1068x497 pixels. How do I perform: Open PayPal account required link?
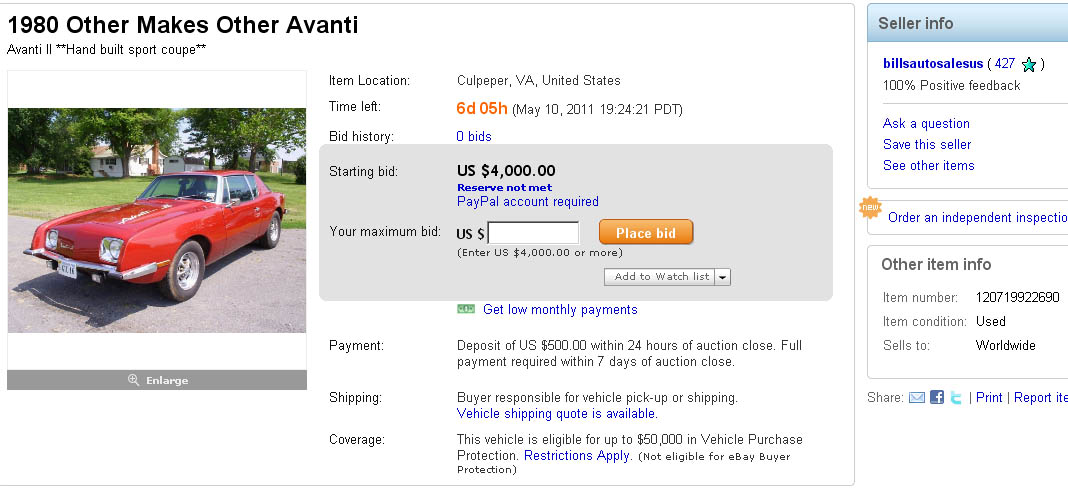coord(528,201)
